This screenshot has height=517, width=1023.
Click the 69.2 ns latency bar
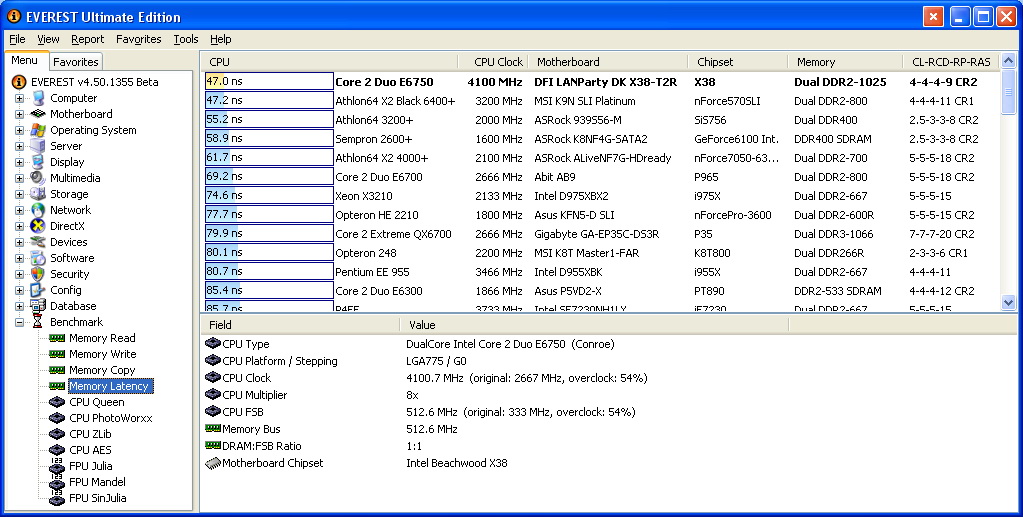tap(269, 176)
